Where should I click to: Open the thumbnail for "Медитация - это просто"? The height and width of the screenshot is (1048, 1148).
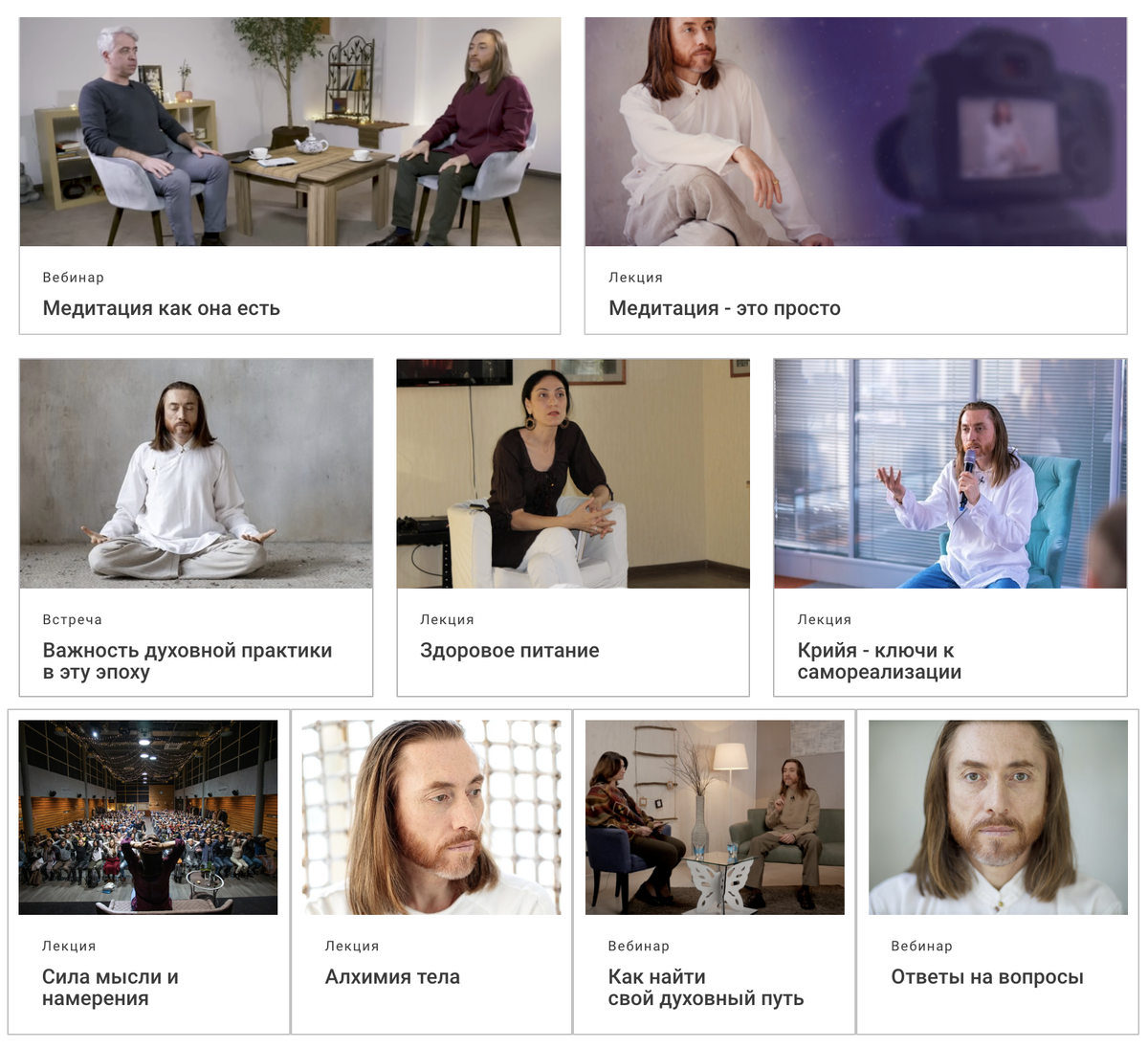coord(855,132)
